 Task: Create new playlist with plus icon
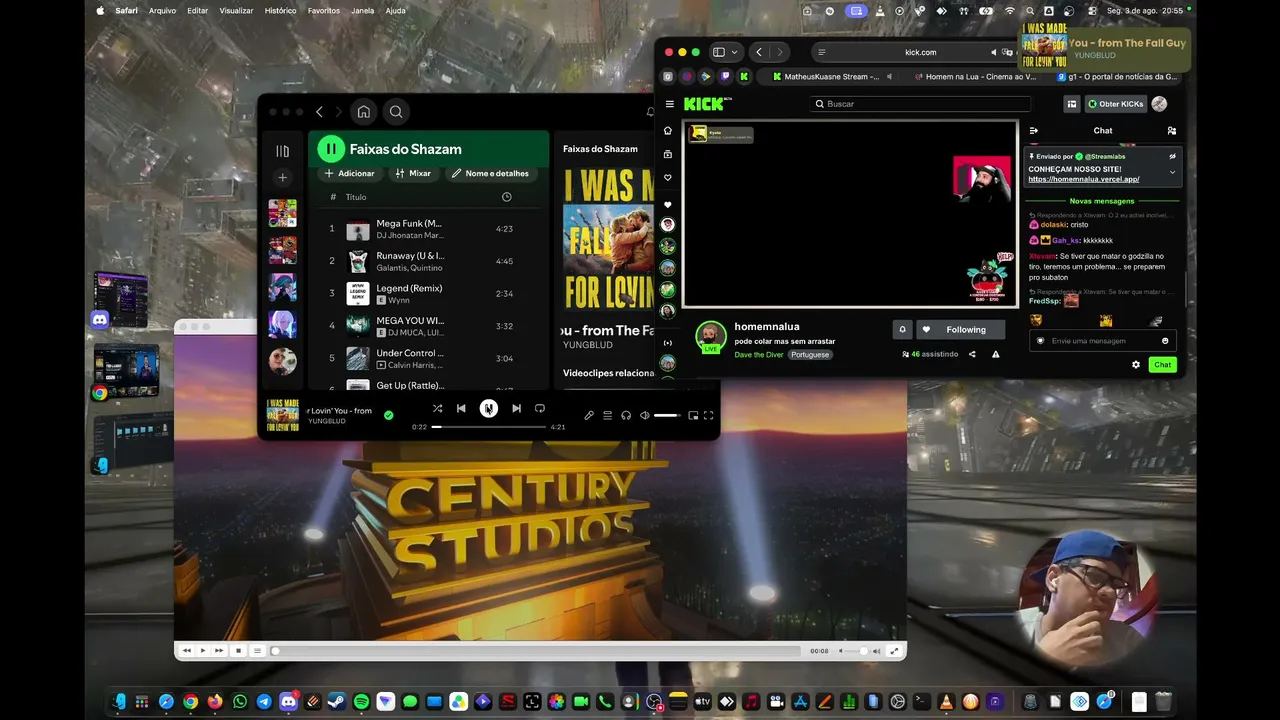[x=282, y=177]
